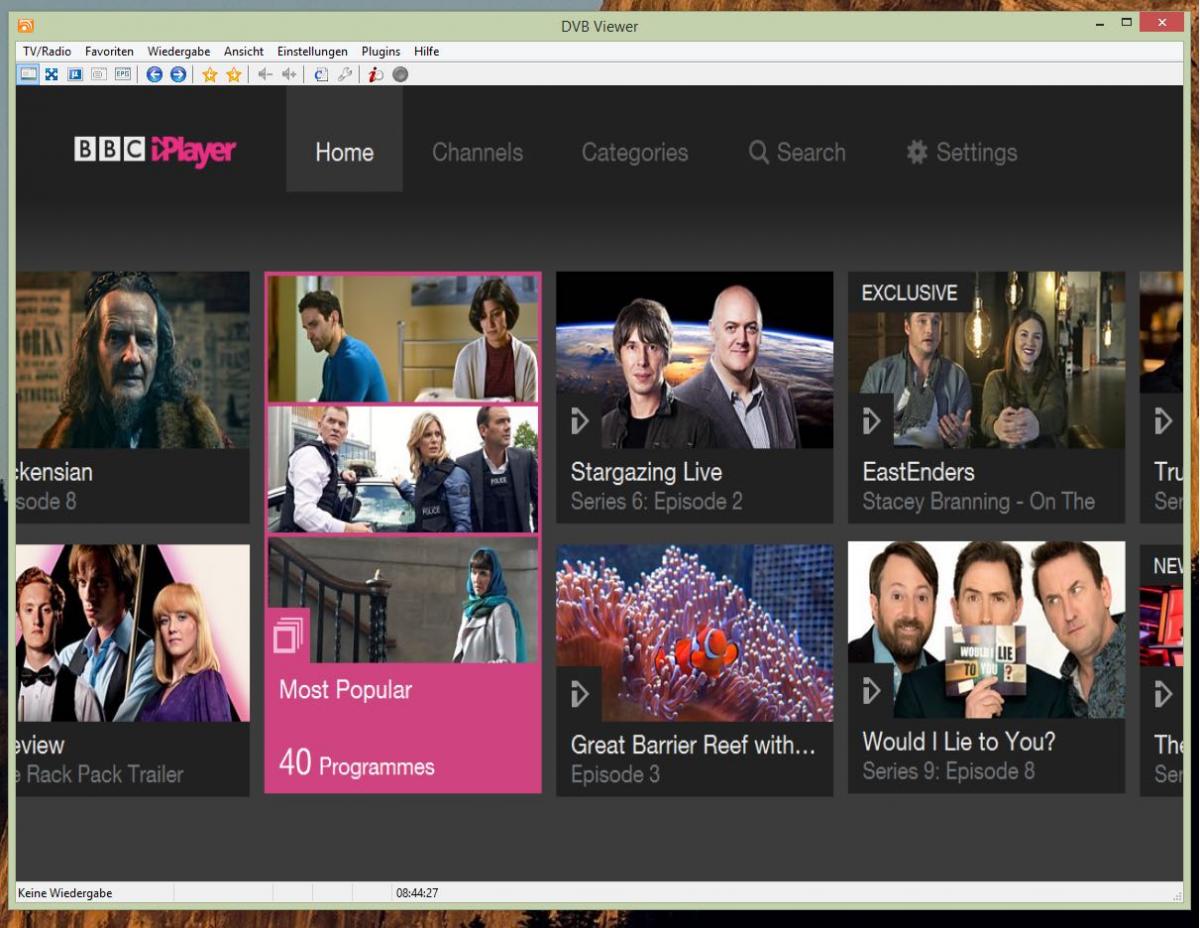
Task: Click the TV window display mode toolbar icon
Action: [x=28, y=74]
